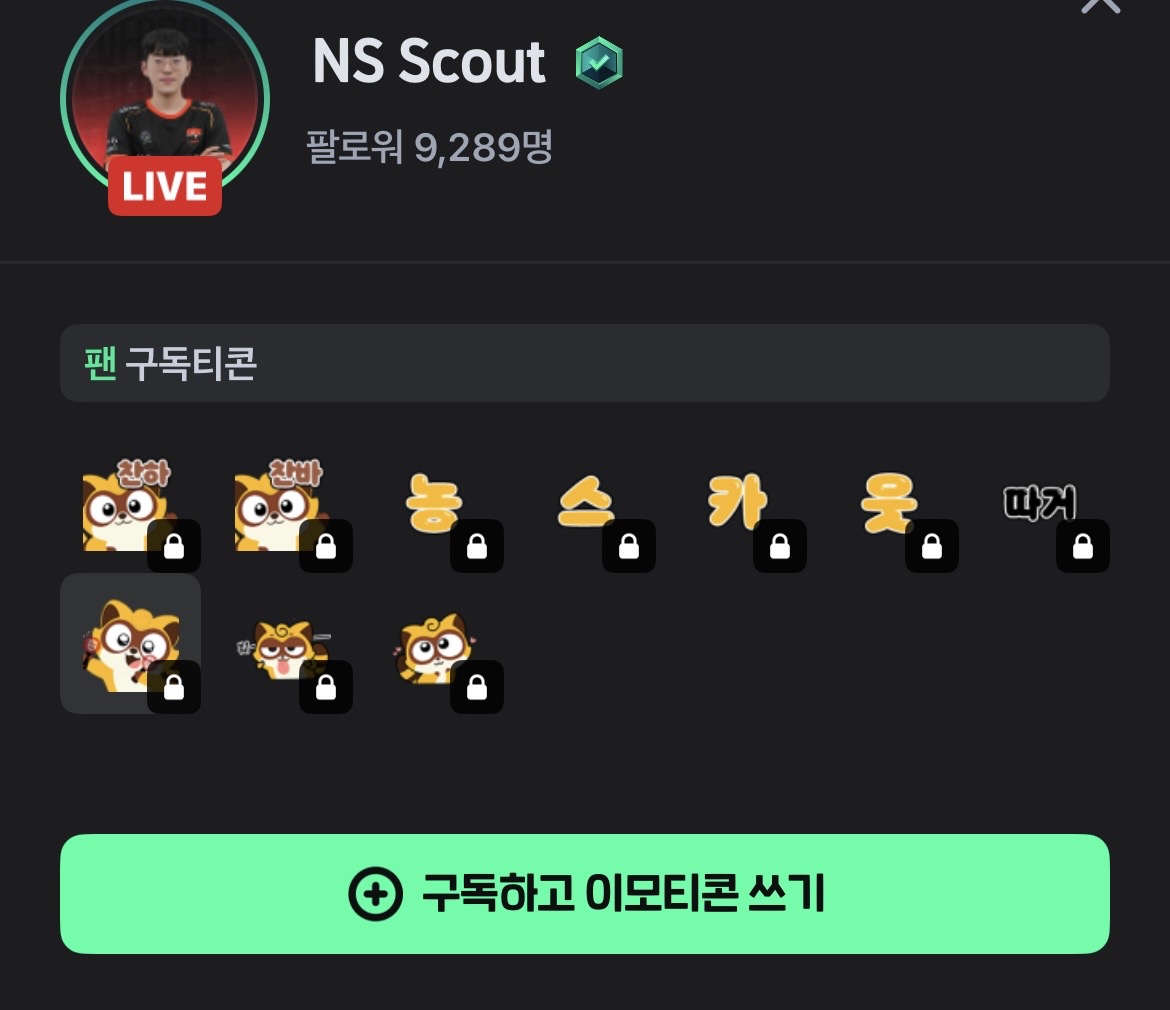The height and width of the screenshot is (1010, 1170).
Task: Click the 구독하고 이모티콘 쓰기 button
Action: click(x=585, y=894)
